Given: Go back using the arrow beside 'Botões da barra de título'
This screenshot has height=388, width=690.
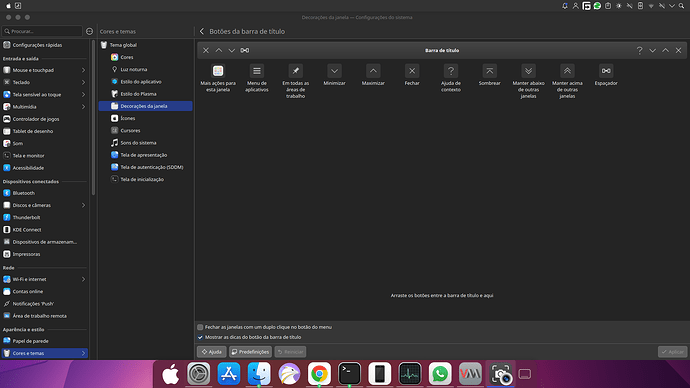Looking at the screenshot, I should [202, 31].
